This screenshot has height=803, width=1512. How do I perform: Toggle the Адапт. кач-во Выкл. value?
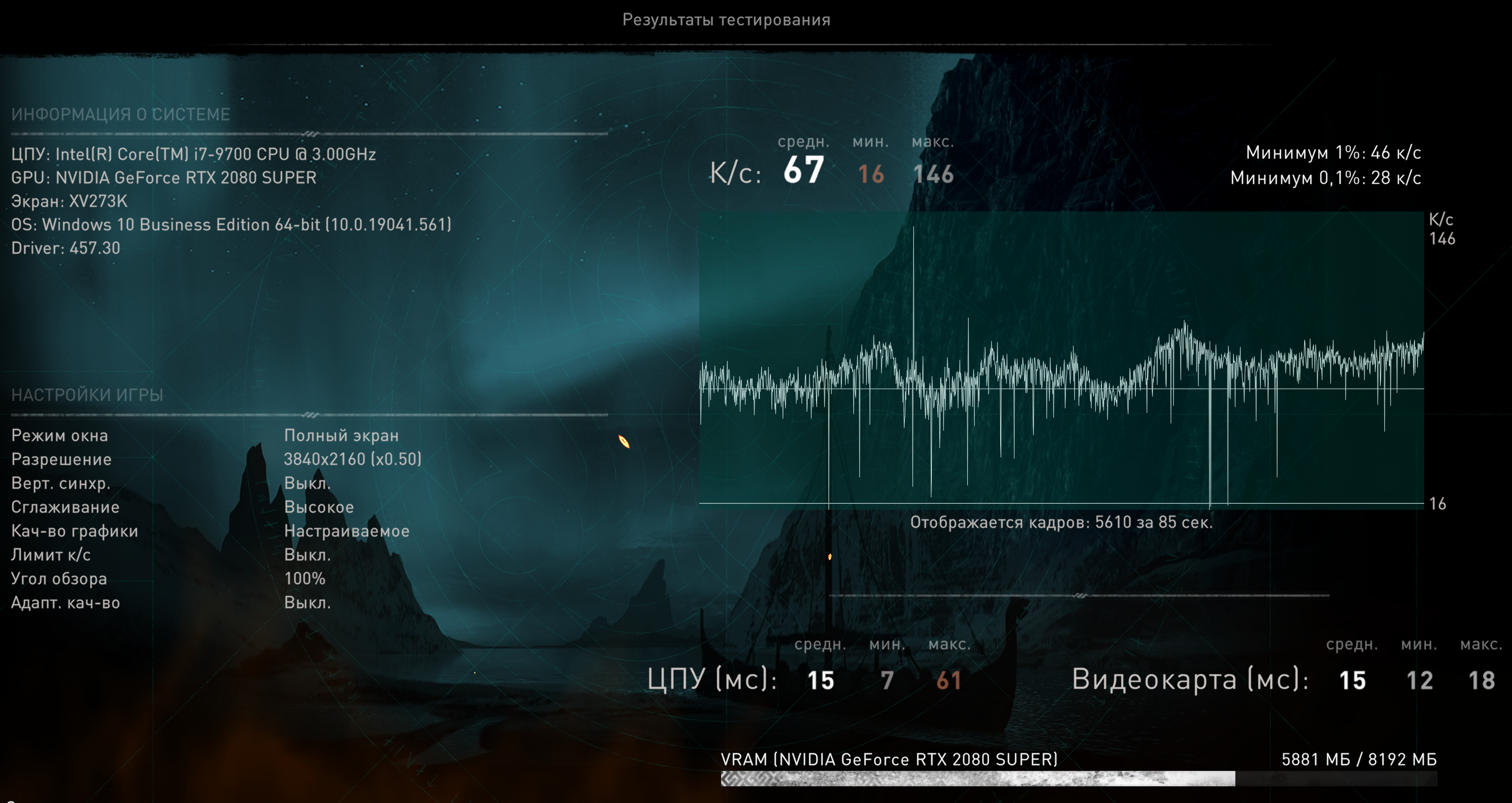[307, 603]
